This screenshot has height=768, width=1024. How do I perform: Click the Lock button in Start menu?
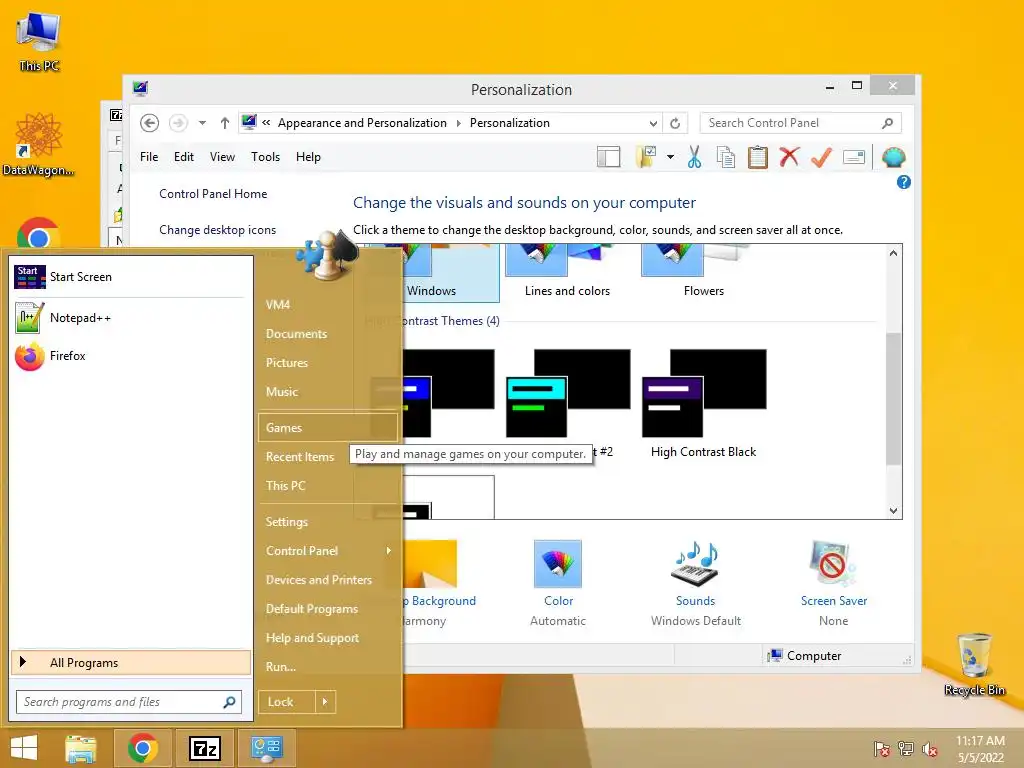click(x=287, y=702)
